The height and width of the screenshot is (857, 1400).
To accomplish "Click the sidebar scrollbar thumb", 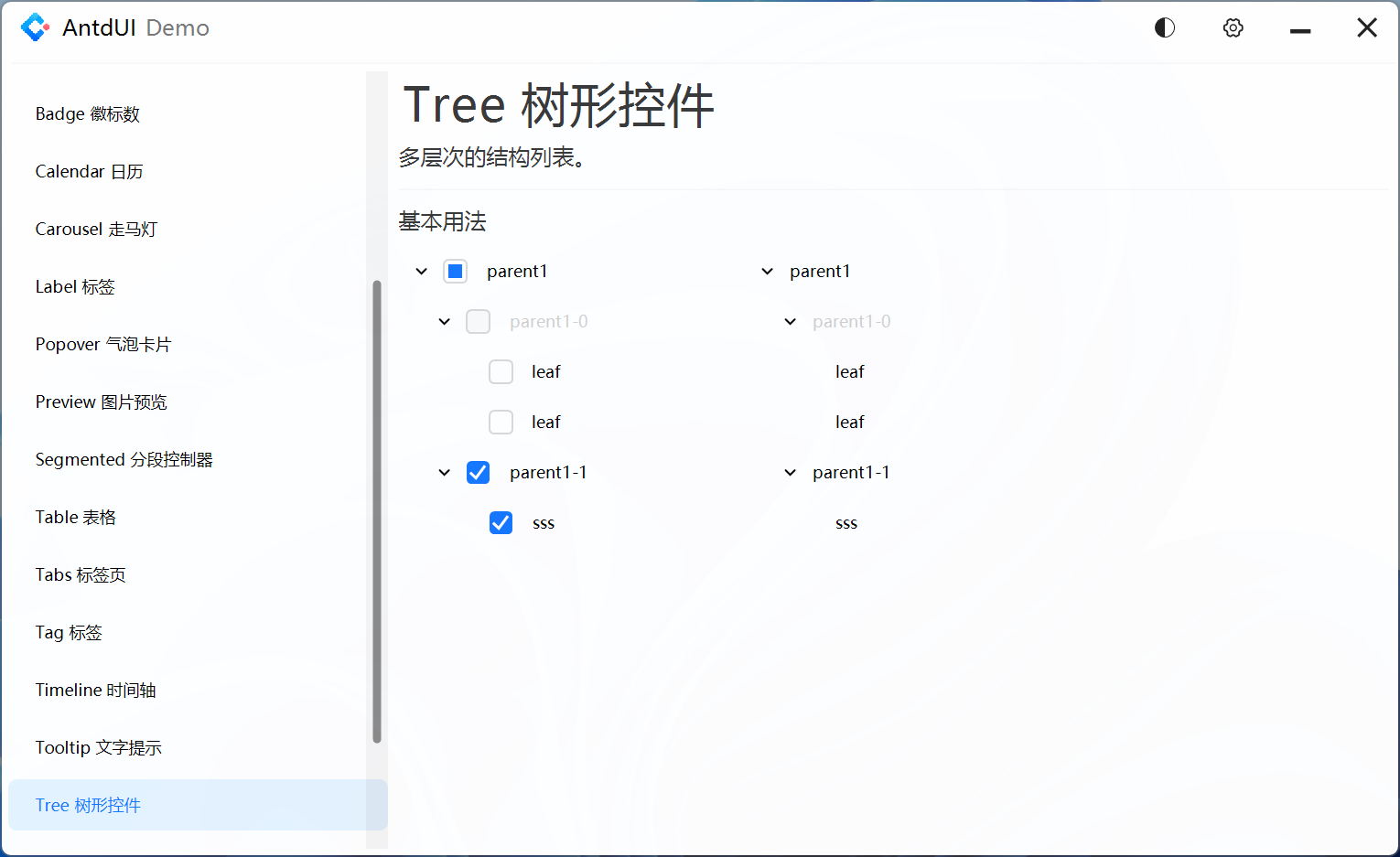I will coord(376,512).
